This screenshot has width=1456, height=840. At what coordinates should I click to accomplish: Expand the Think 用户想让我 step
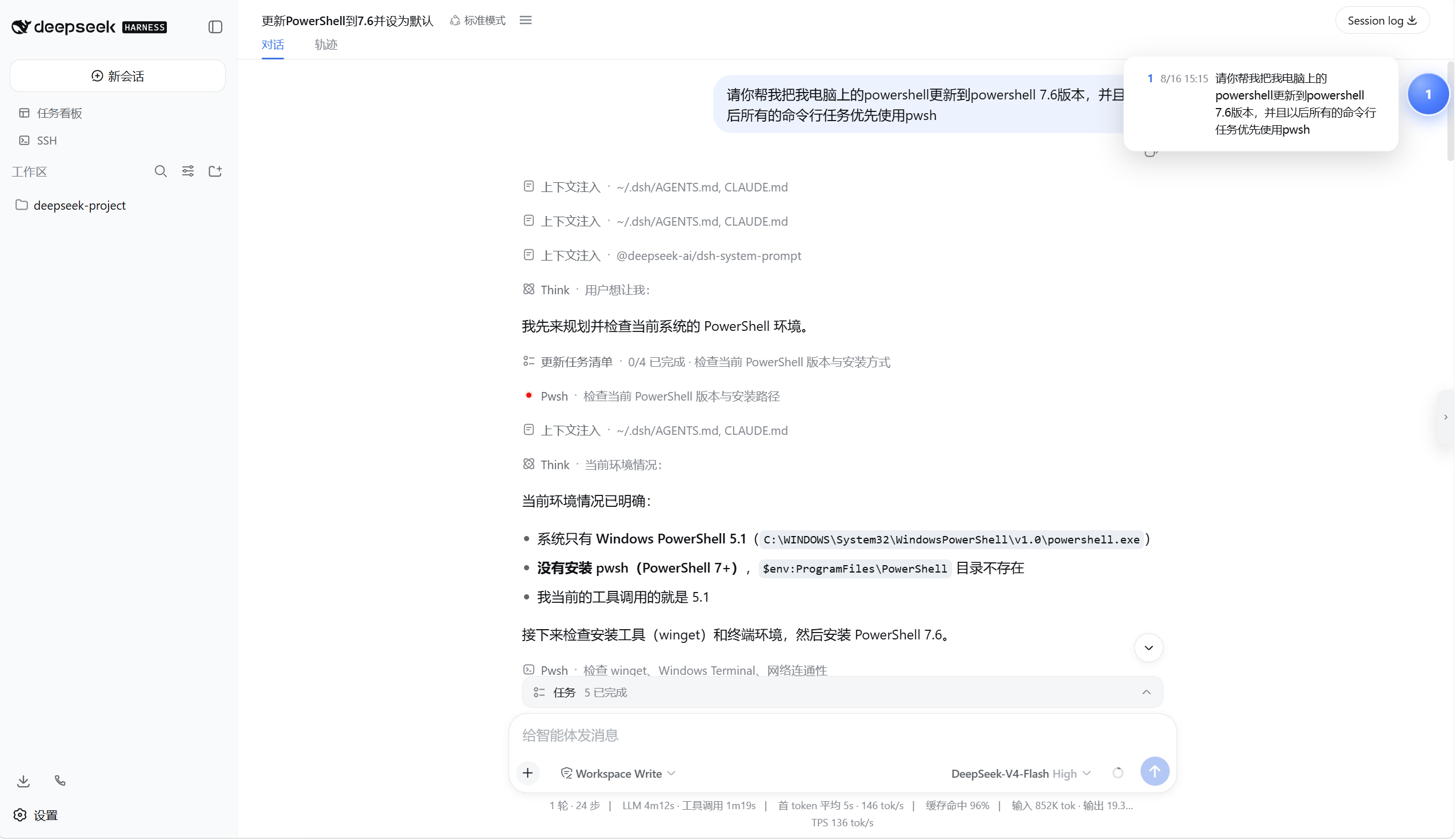click(587, 290)
